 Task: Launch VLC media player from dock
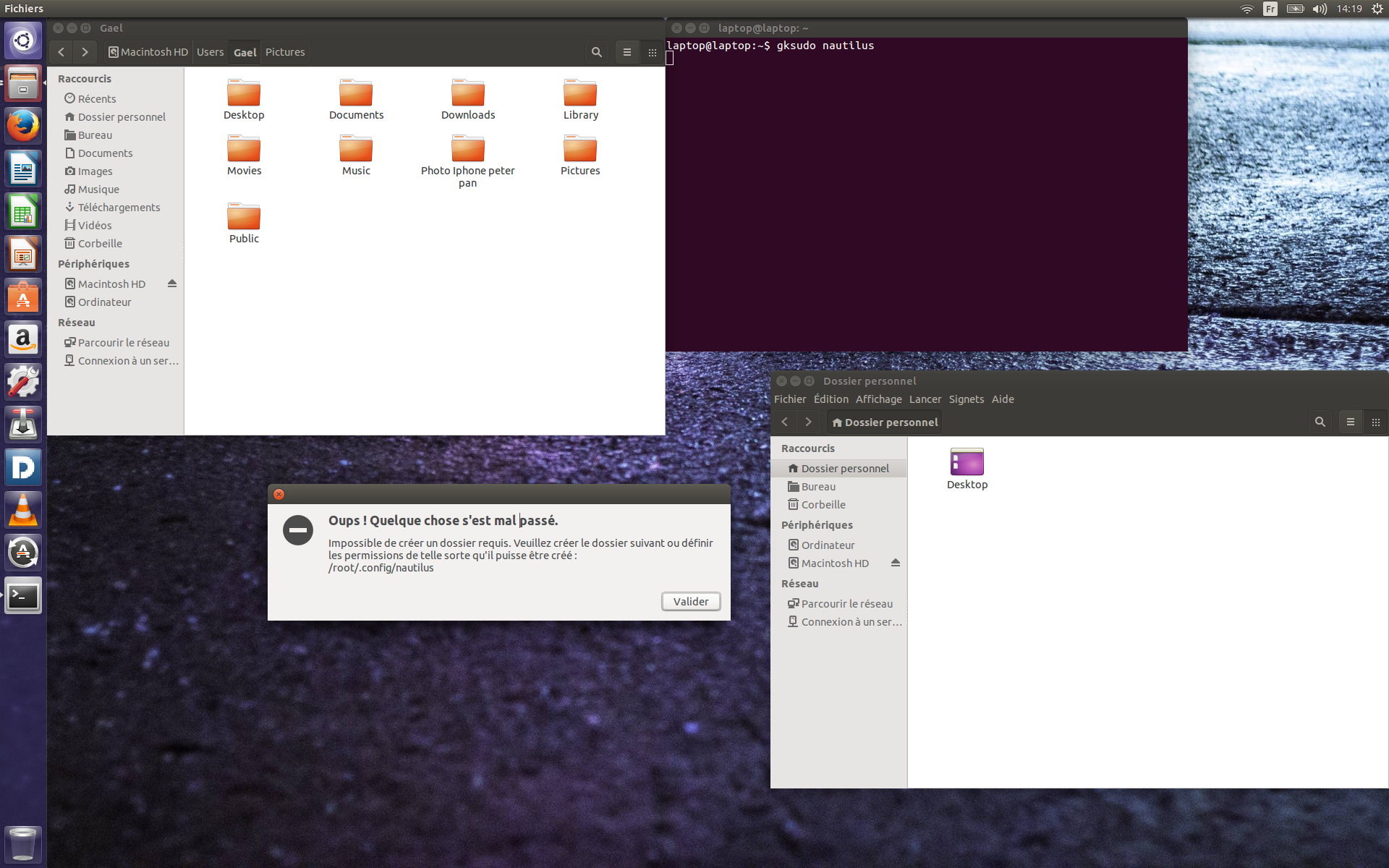point(23,510)
